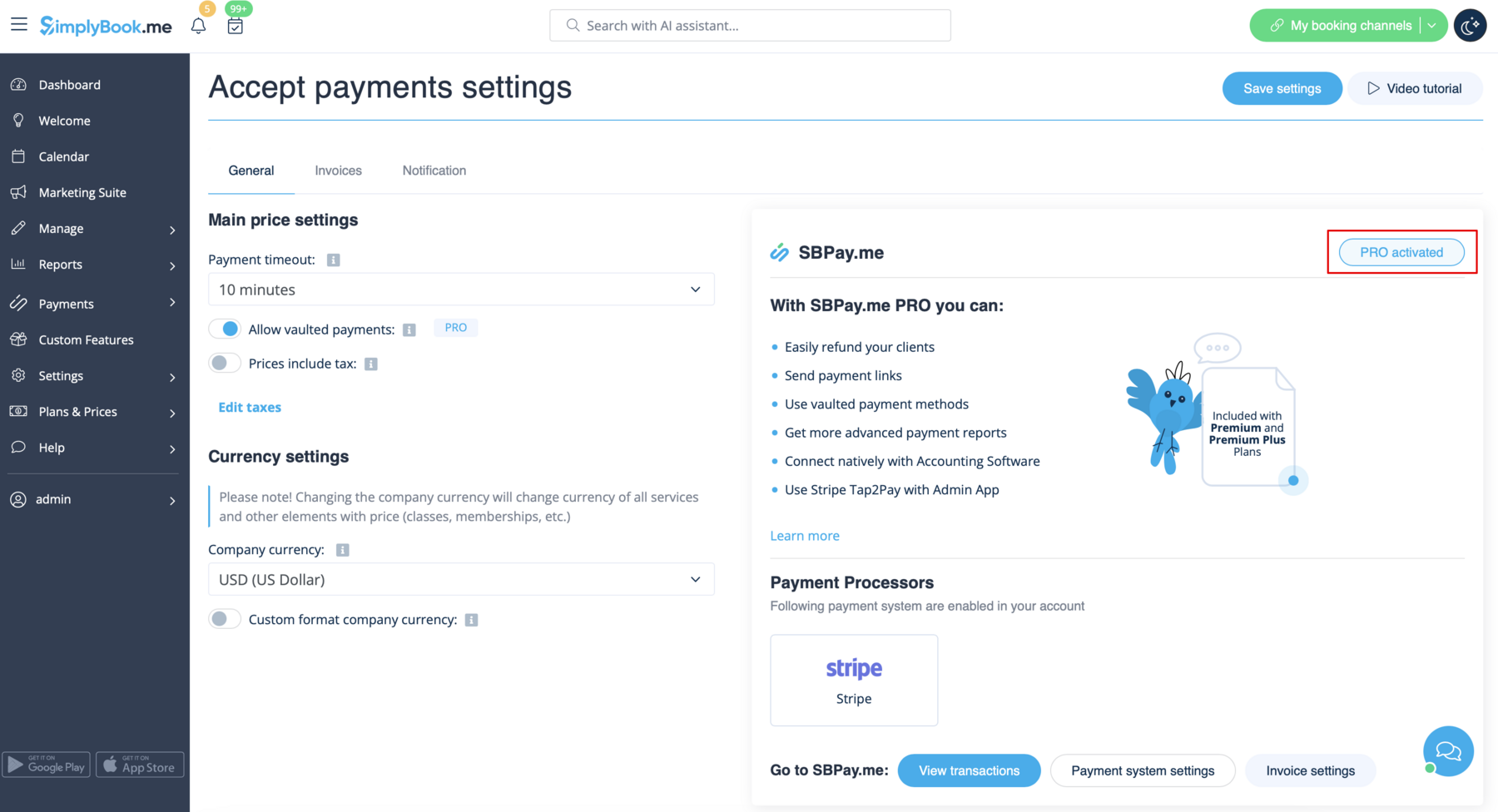Open the hamburger navigation menu

[18, 24]
